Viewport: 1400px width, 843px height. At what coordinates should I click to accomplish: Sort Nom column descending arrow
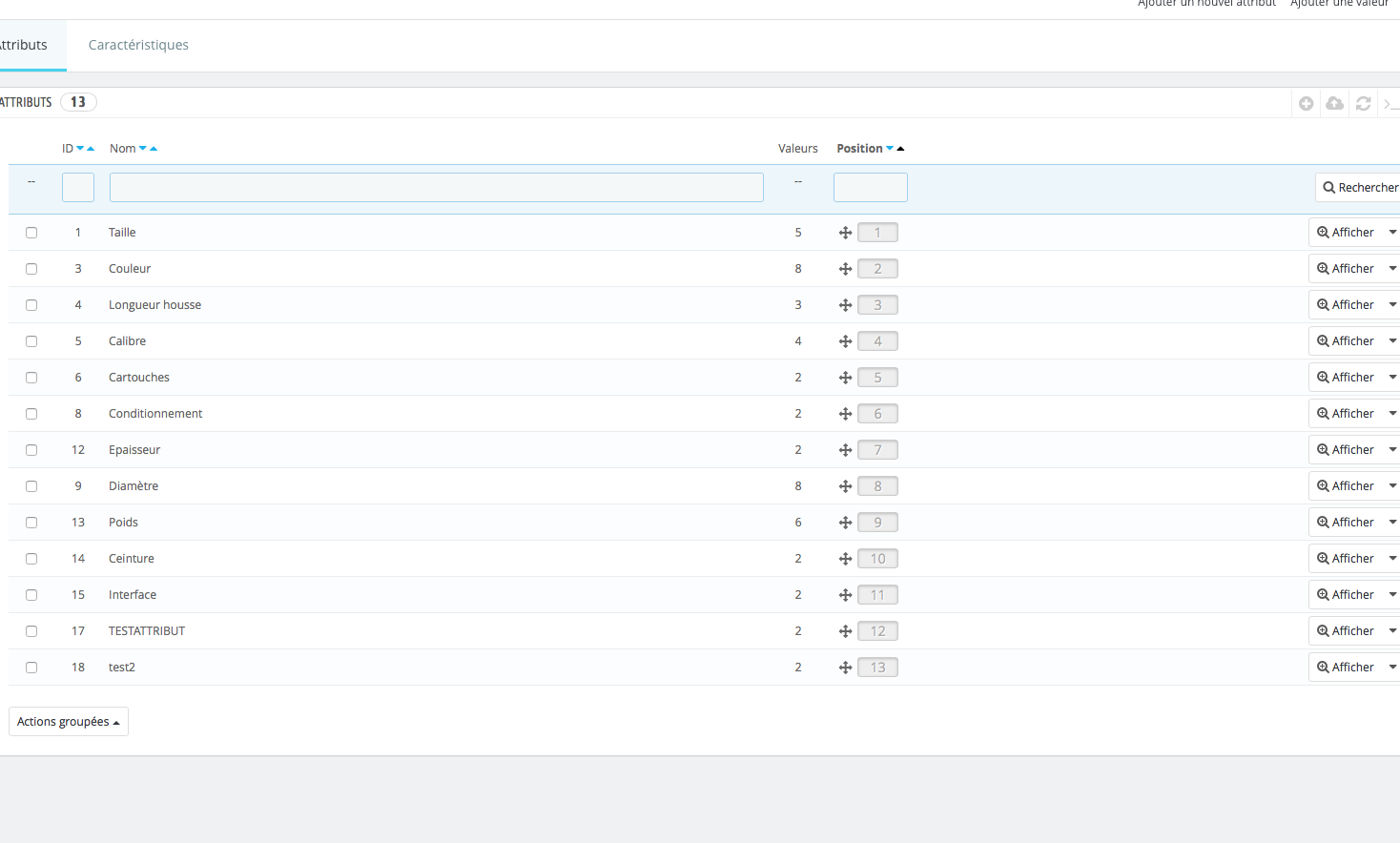click(x=143, y=149)
